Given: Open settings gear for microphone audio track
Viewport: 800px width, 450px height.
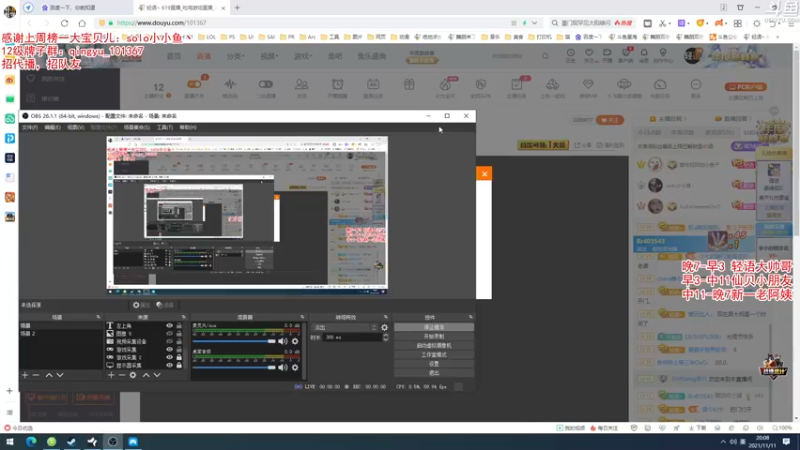Looking at the screenshot, I should tap(295, 341).
